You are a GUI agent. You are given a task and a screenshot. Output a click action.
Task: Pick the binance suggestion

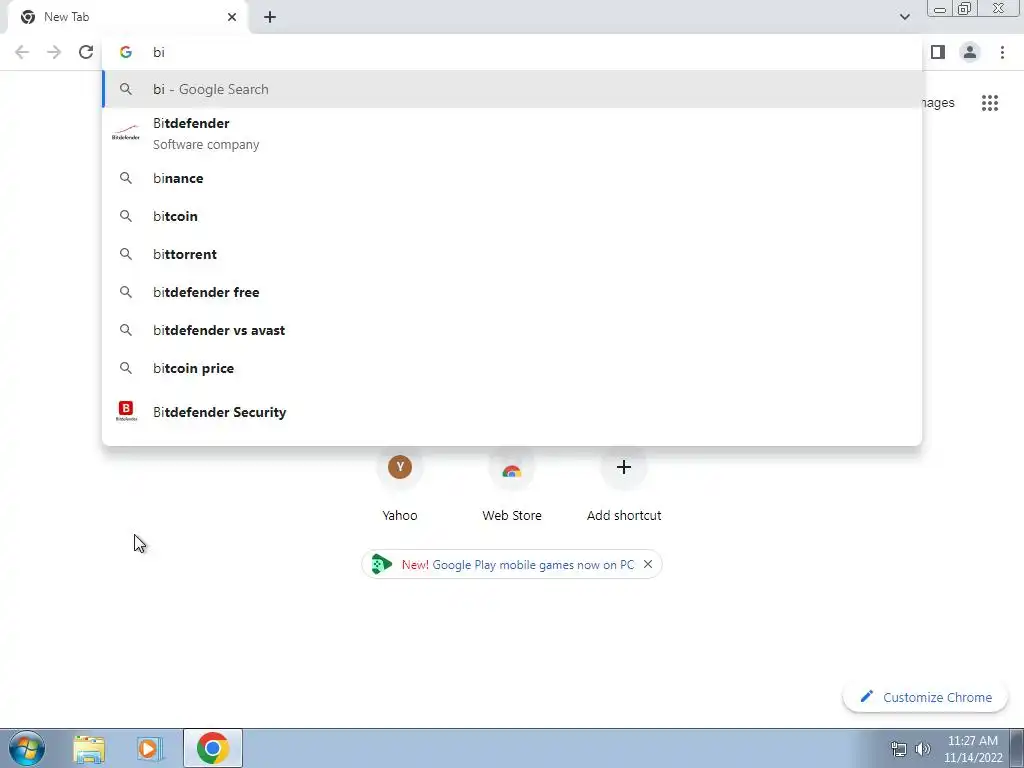pyautogui.click(x=512, y=178)
